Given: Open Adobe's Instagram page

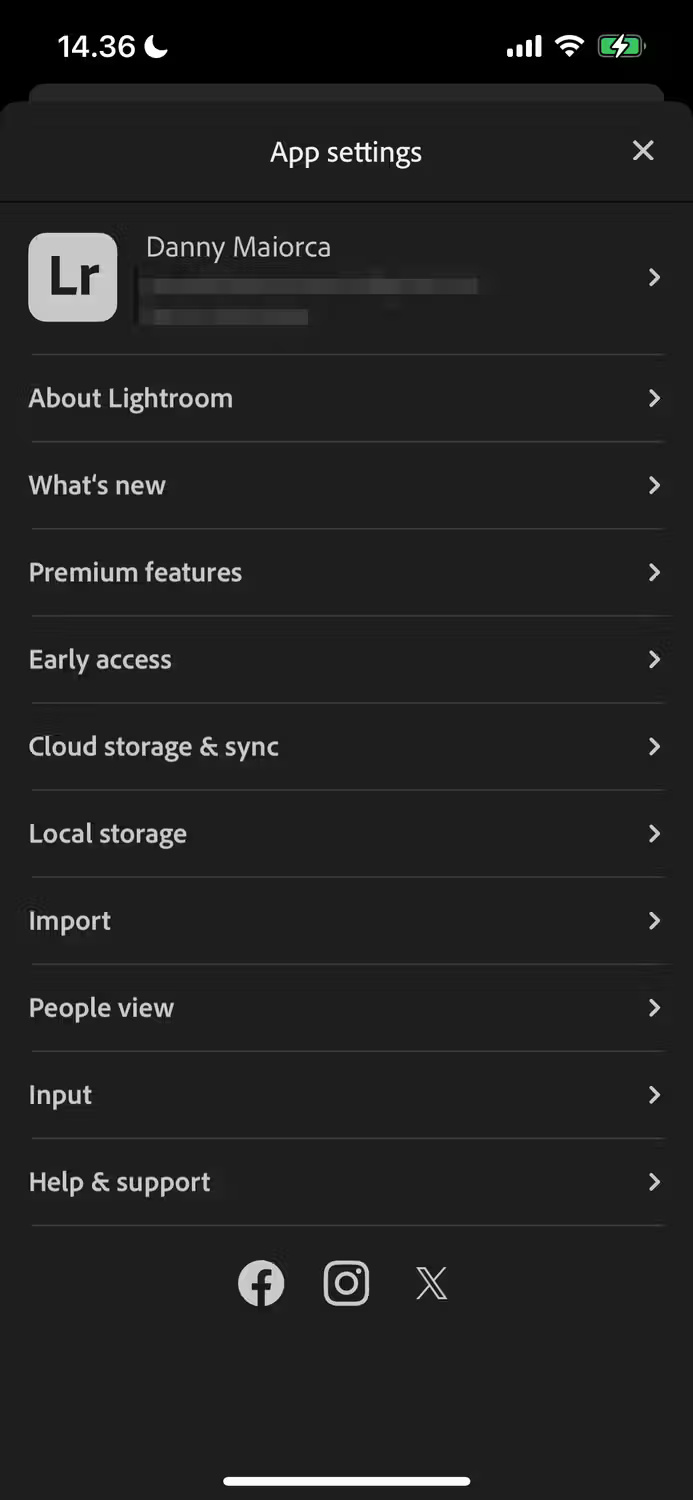Looking at the screenshot, I should (x=346, y=1283).
